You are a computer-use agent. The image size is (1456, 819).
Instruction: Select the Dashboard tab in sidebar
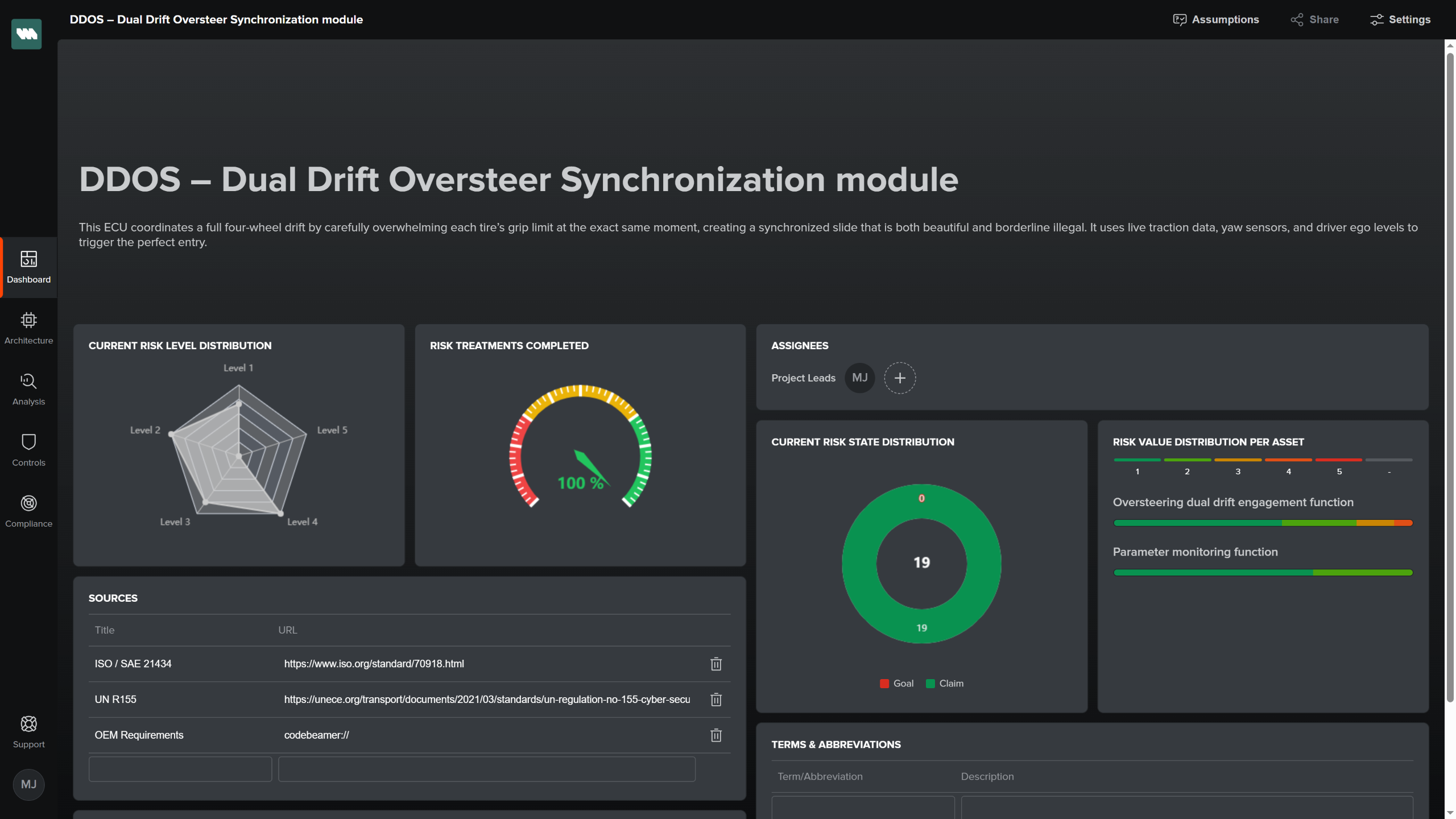[x=28, y=267]
